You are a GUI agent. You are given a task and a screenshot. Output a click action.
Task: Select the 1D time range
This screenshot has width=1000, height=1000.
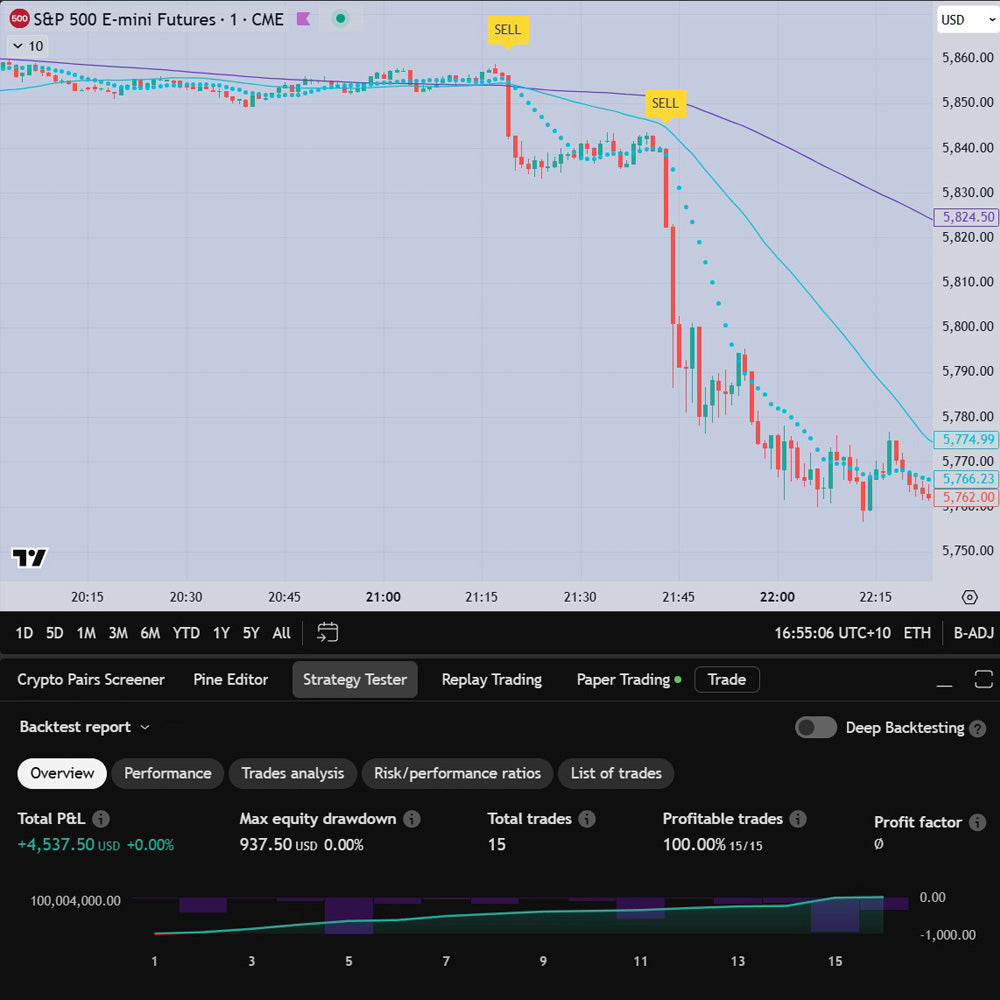[24, 633]
